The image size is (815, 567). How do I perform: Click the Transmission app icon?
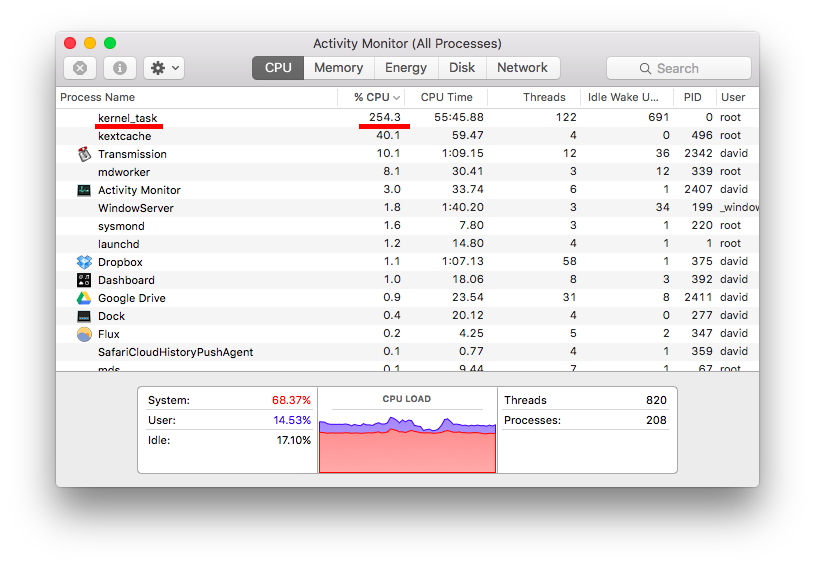point(84,154)
